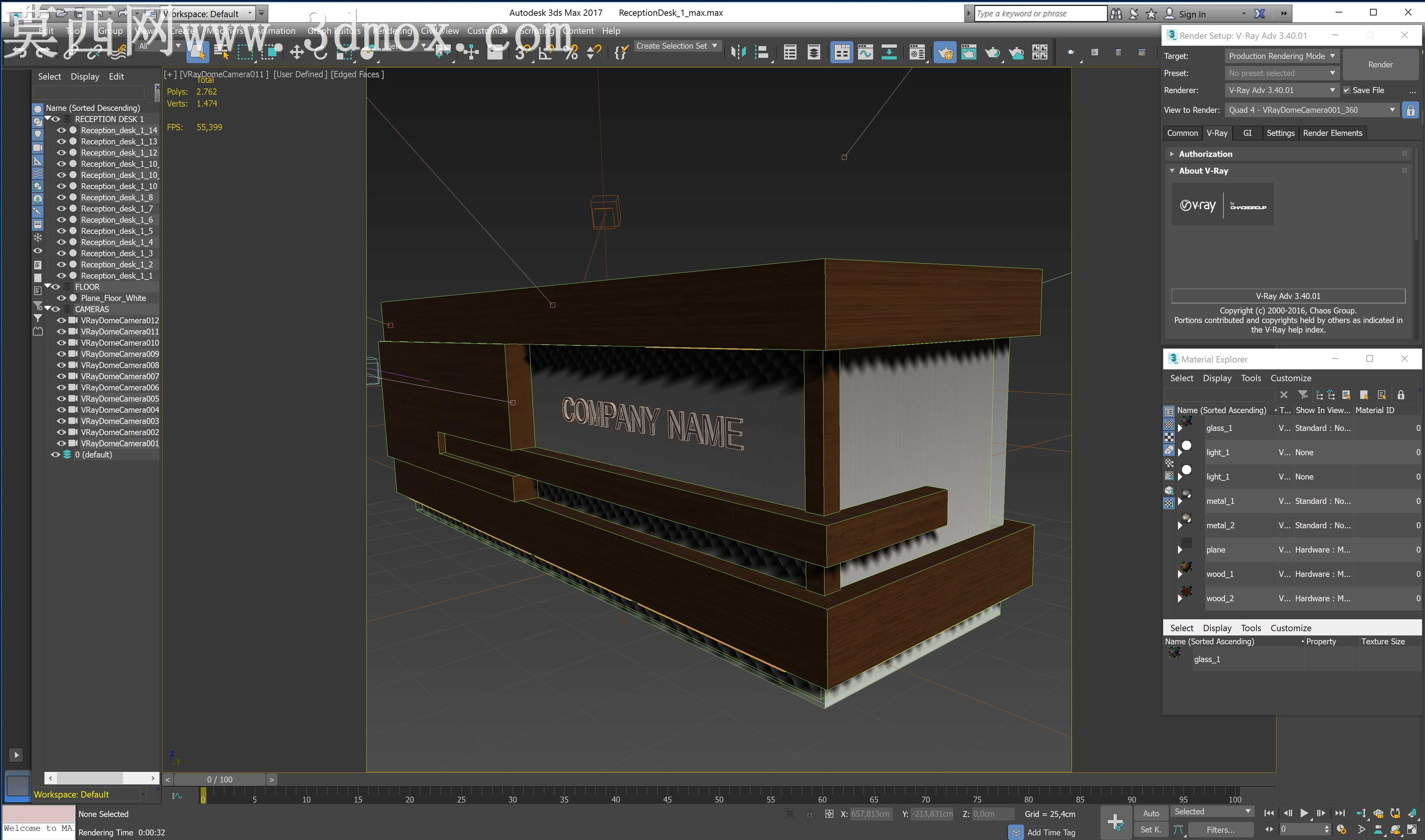The width and height of the screenshot is (1425, 840).
Task: Click the Render Setup teapot icon
Action: [x=945, y=53]
